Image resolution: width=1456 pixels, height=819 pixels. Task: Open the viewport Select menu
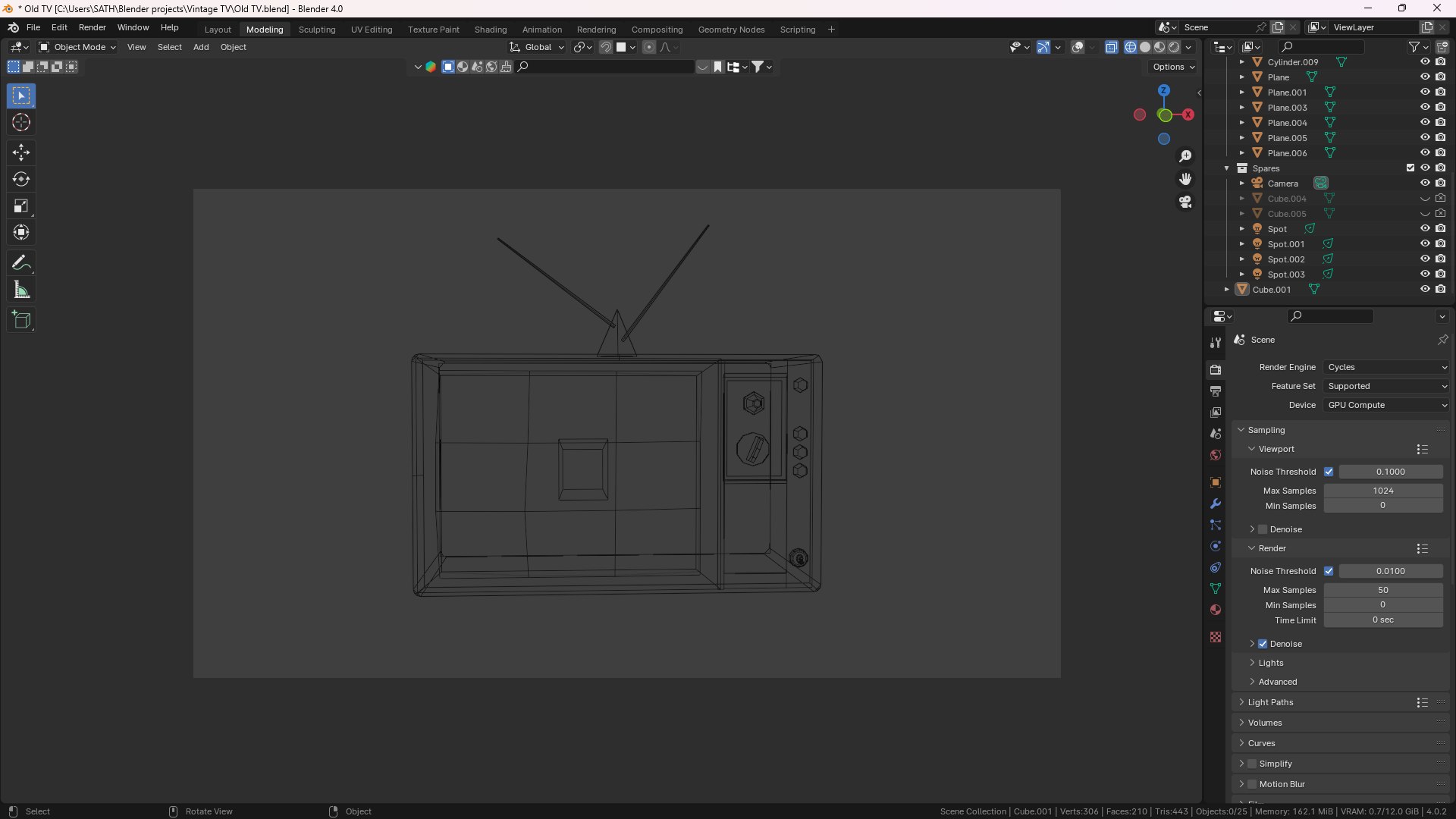point(170,47)
